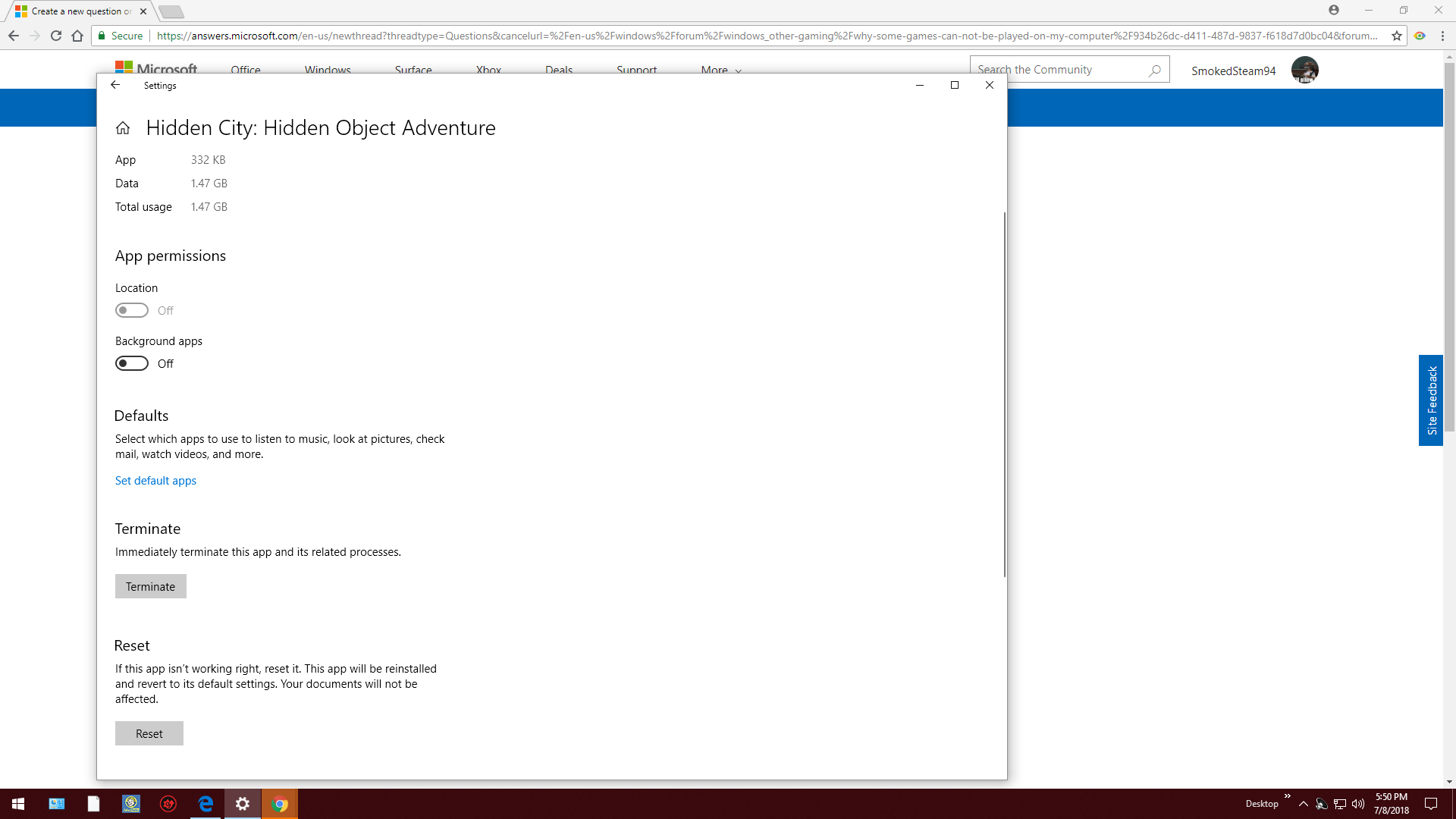
Task: Click the Settings window scrollbar
Action: [1004, 394]
